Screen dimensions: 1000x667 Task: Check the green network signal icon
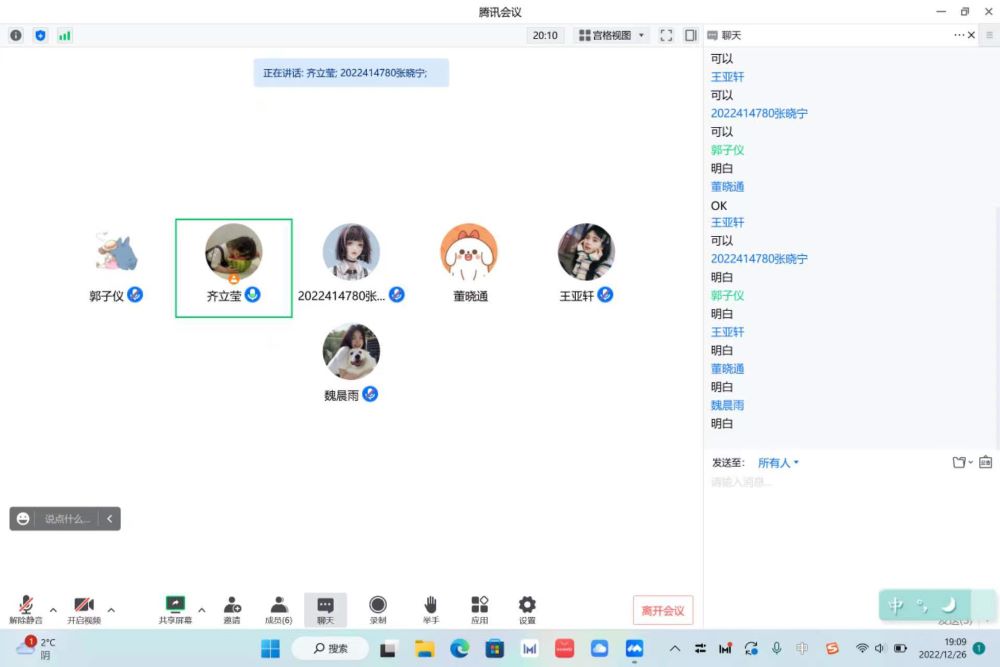click(65, 35)
